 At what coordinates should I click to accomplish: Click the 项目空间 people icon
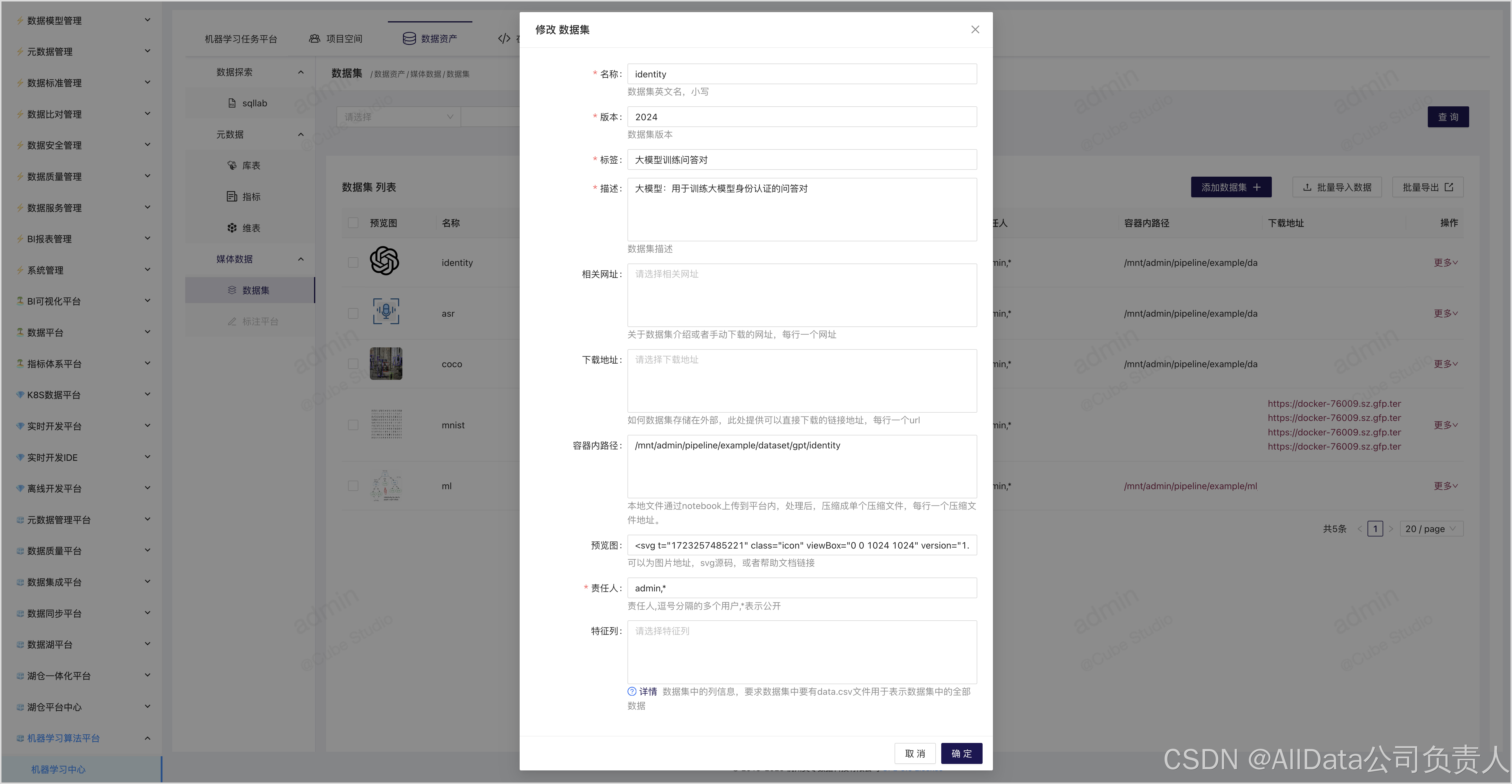tap(315, 38)
